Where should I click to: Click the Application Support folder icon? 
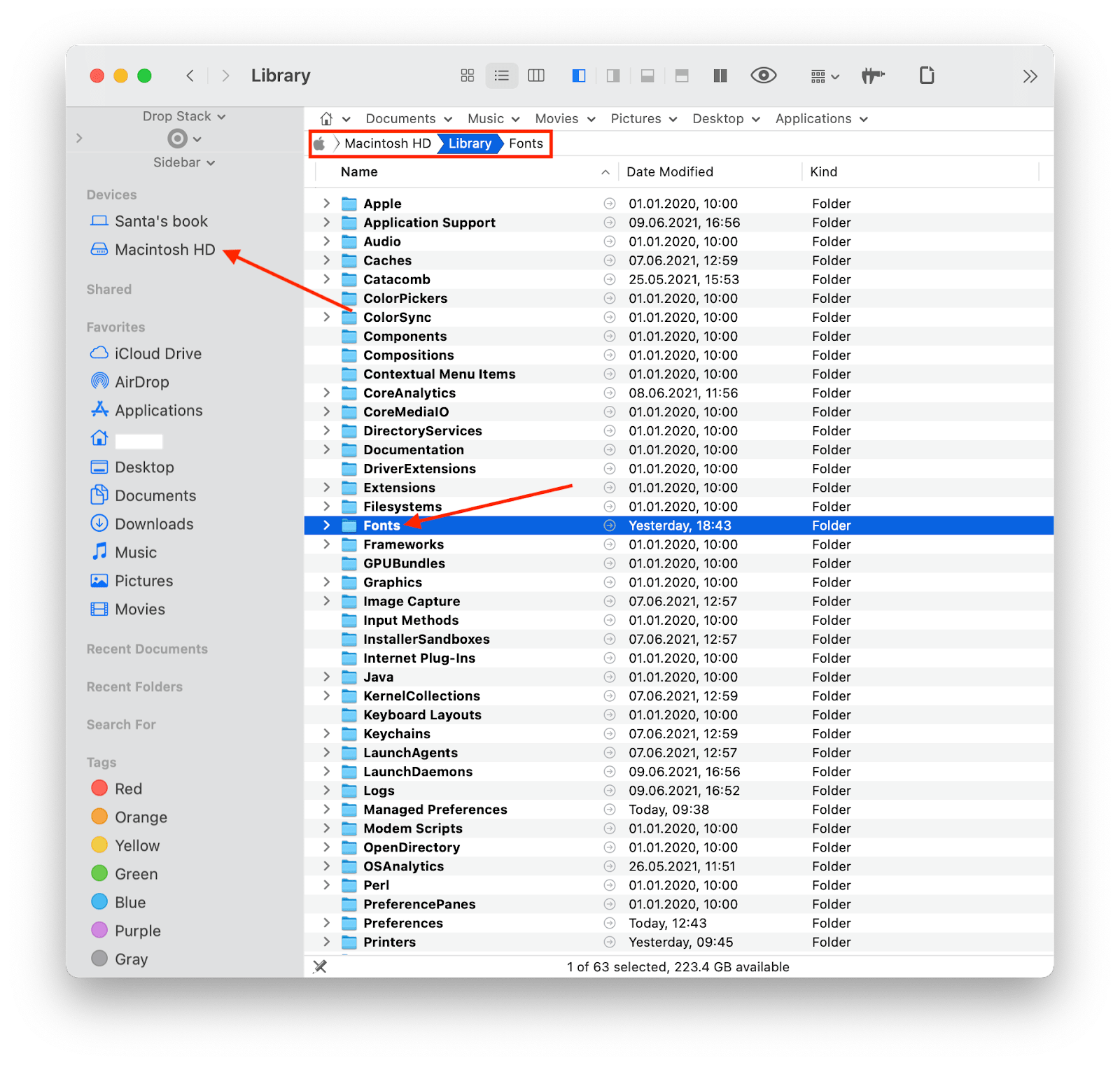(349, 223)
